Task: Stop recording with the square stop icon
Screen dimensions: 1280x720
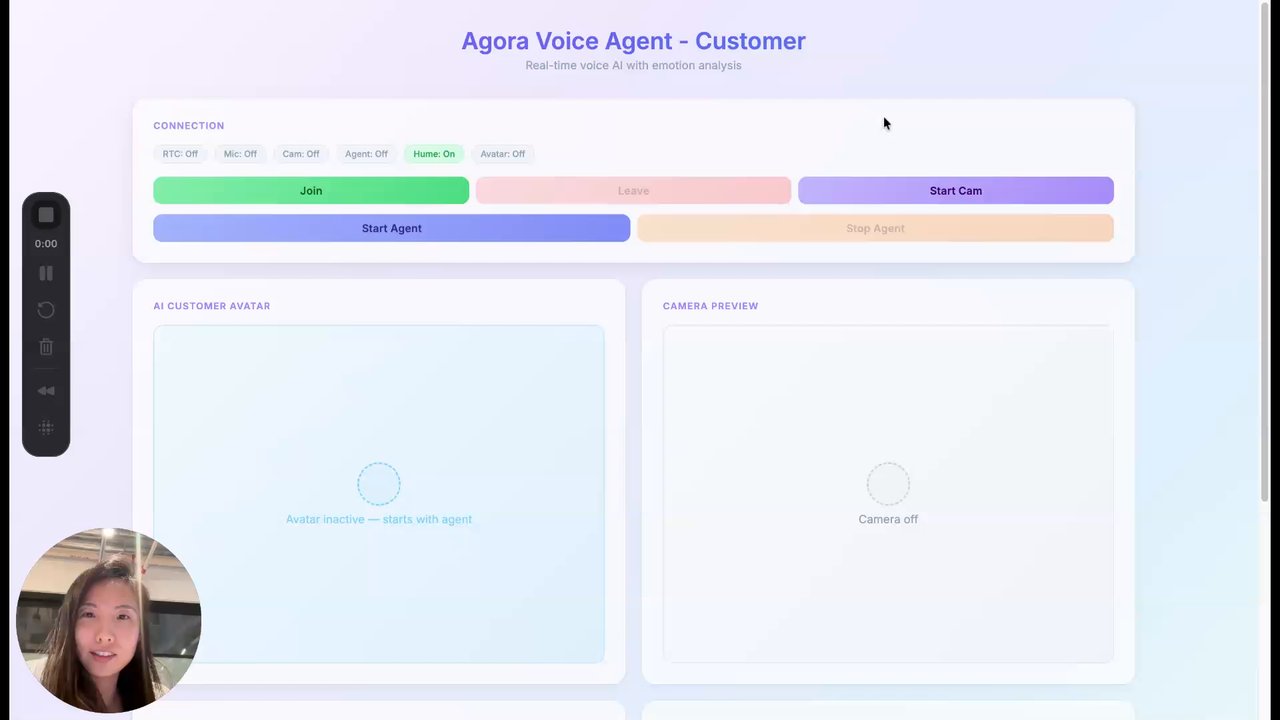Action: (46, 215)
